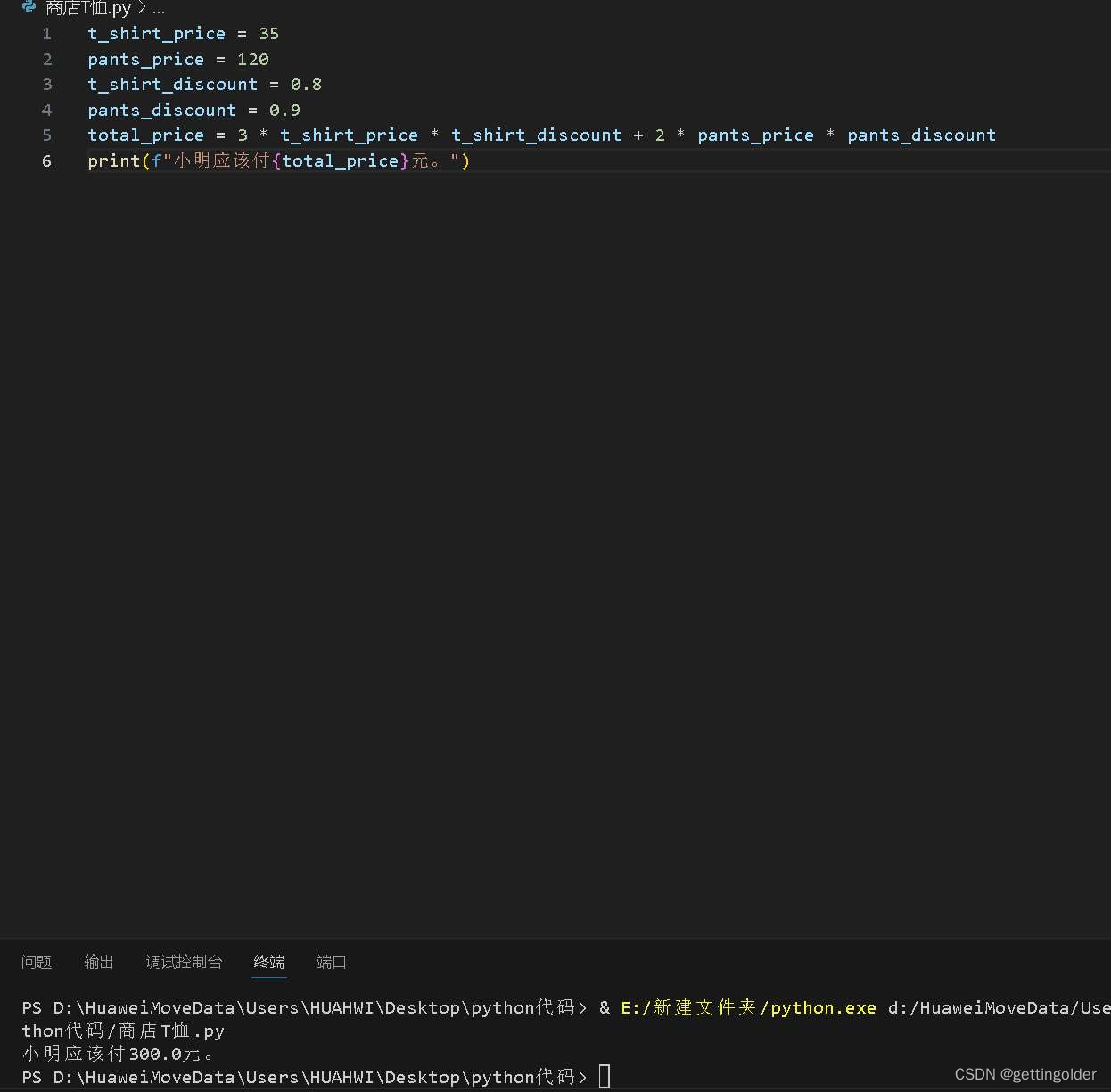Select the 终端 panel tab

269,962
